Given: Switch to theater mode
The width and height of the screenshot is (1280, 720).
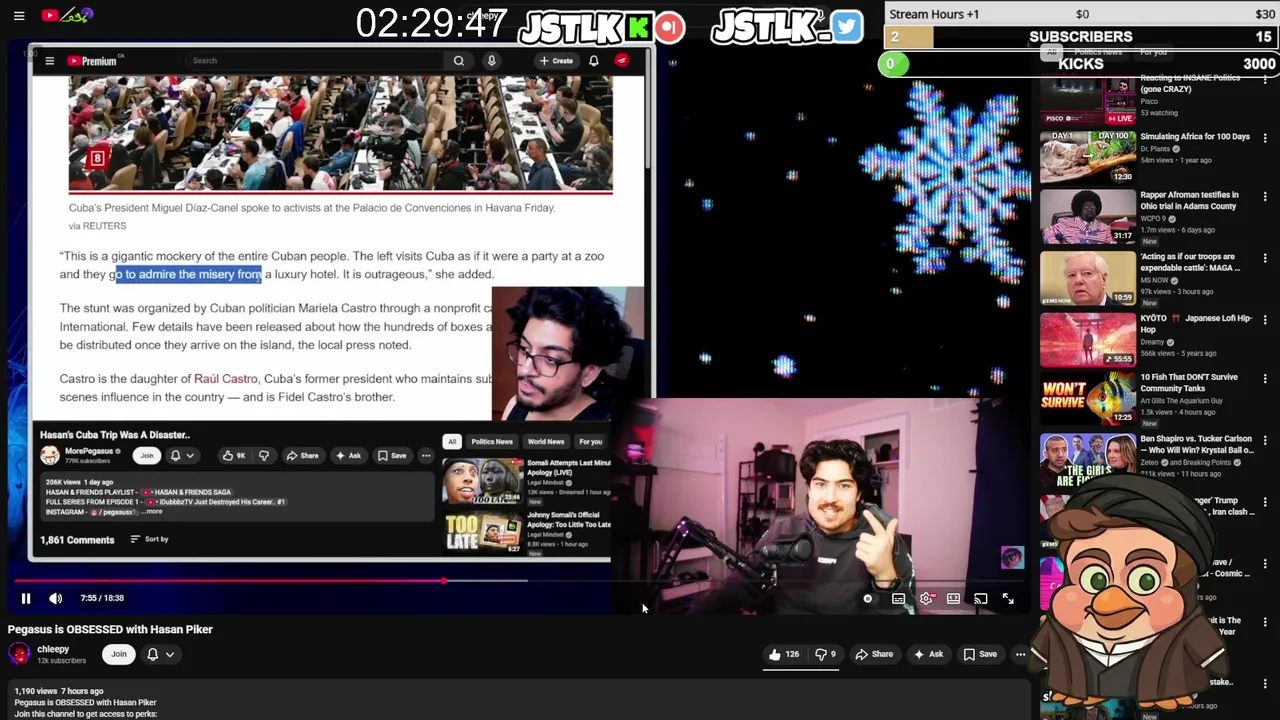Looking at the screenshot, I should [x=953, y=599].
